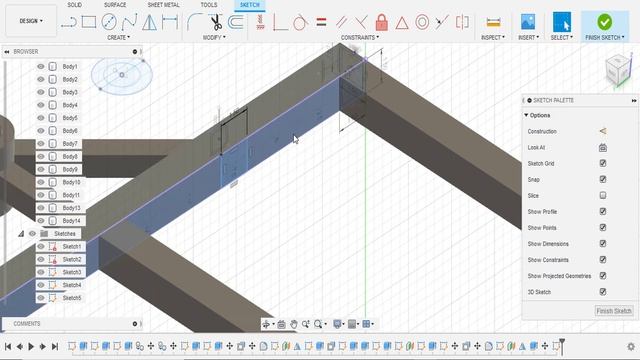Open the DESIGN workspace dropdown
Screen dimensions: 640x360
point(31,21)
